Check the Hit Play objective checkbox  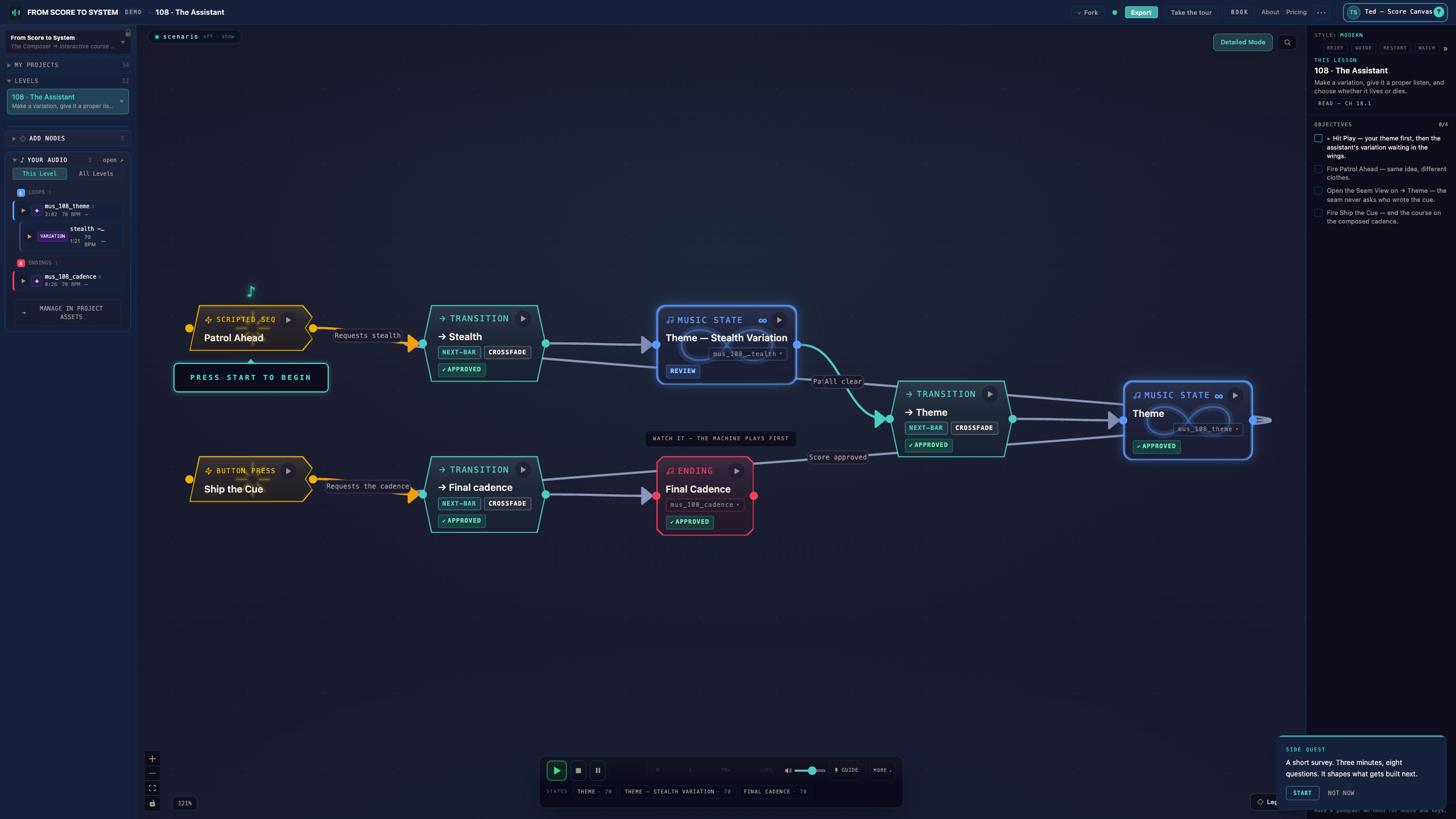click(x=1318, y=138)
